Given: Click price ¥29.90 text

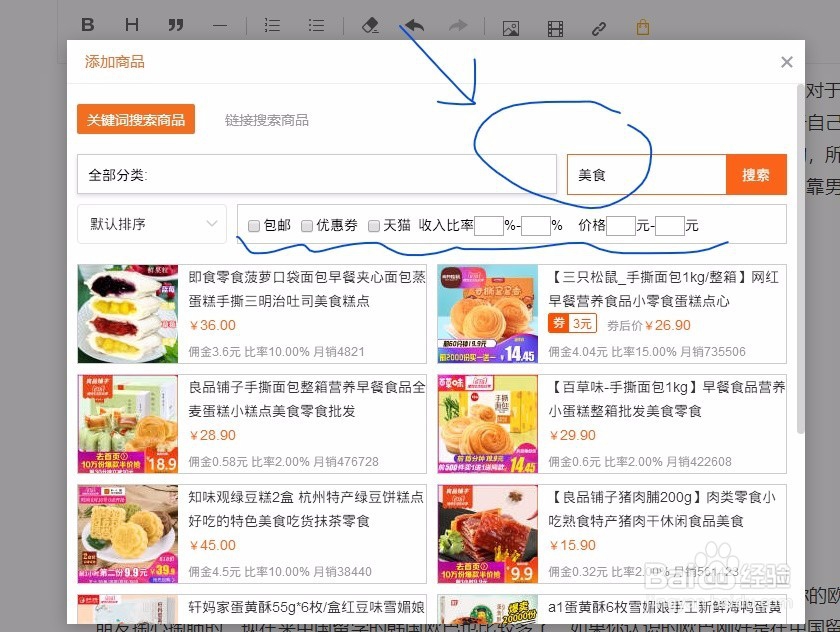Looking at the screenshot, I should 572,435.
